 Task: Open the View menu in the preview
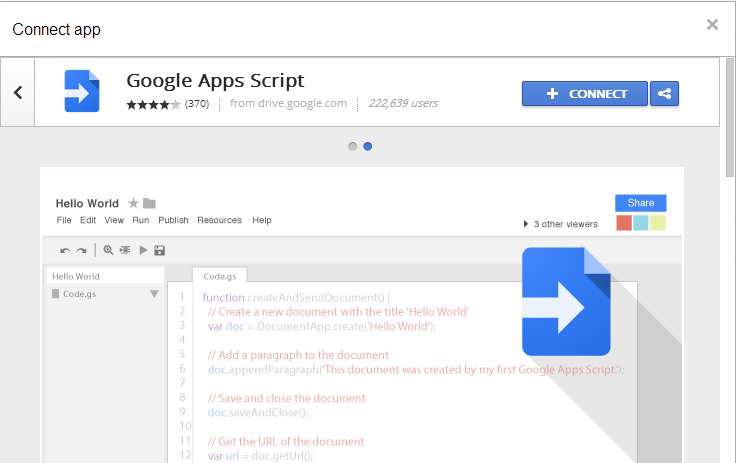click(x=114, y=220)
